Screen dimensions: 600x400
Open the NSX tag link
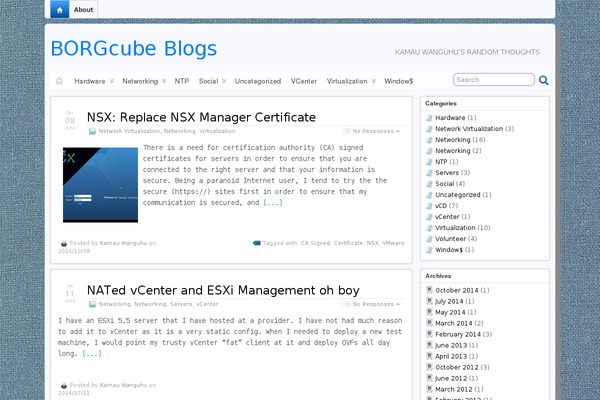372,243
